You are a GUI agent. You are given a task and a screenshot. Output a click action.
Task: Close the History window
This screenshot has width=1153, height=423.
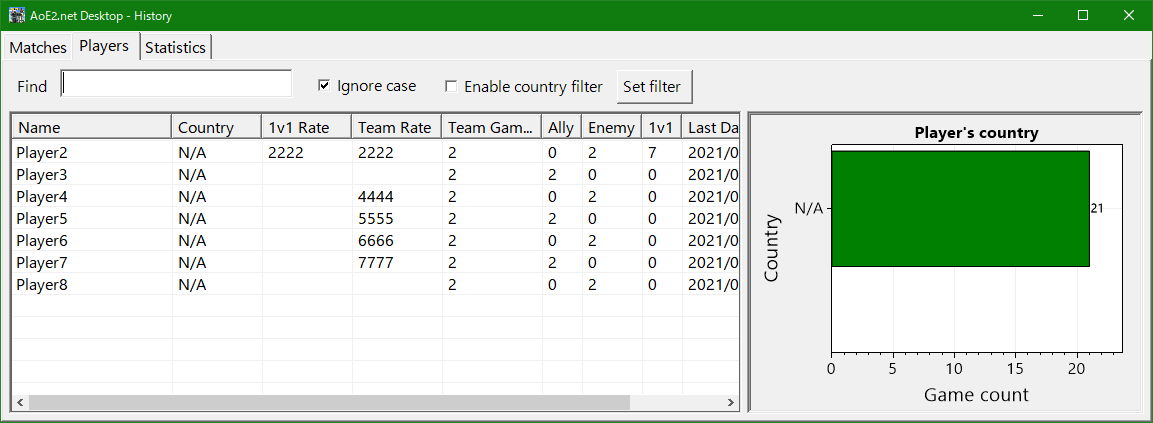click(1129, 16)
